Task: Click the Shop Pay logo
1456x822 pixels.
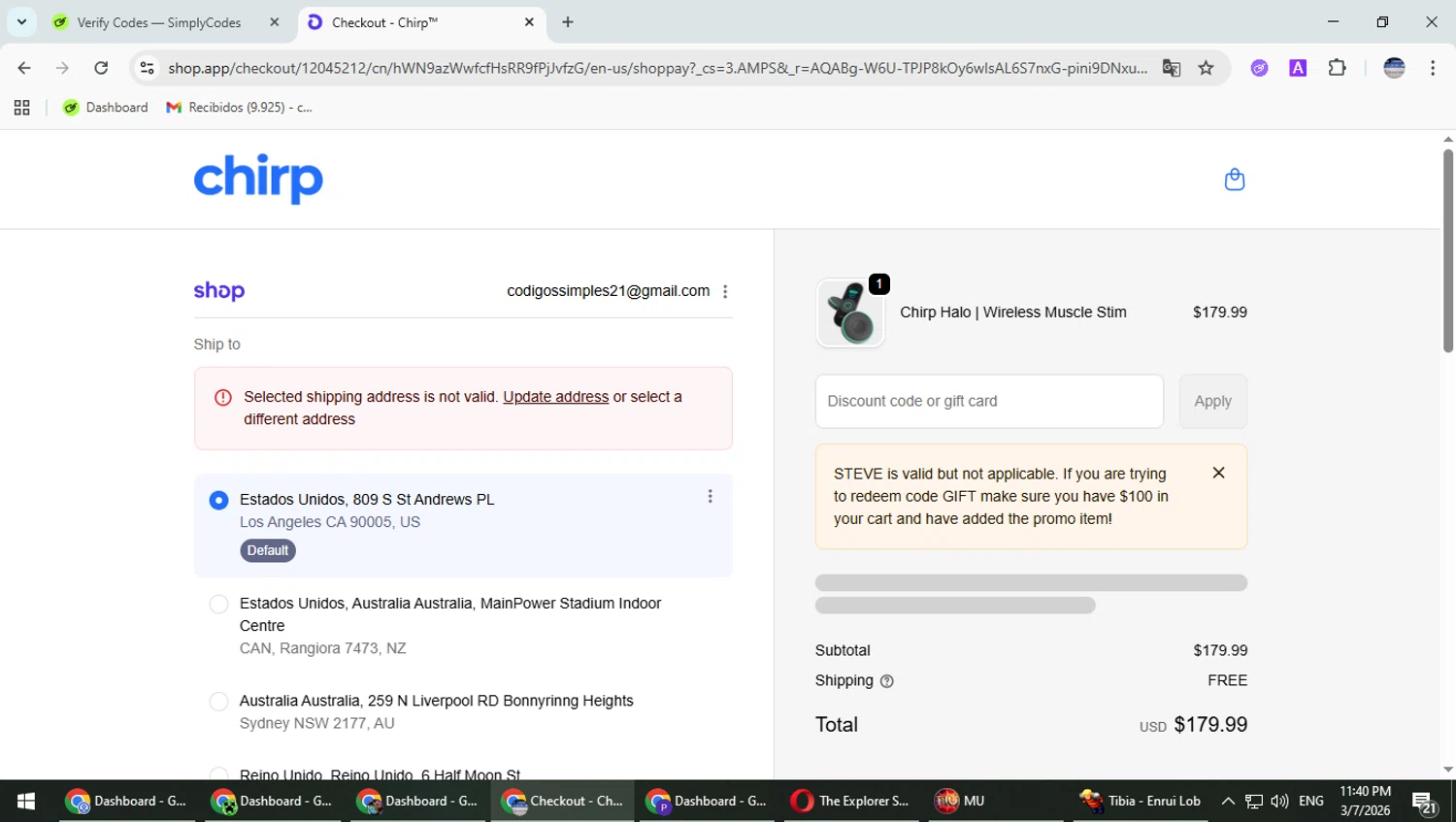Action: tap(219, 291)
